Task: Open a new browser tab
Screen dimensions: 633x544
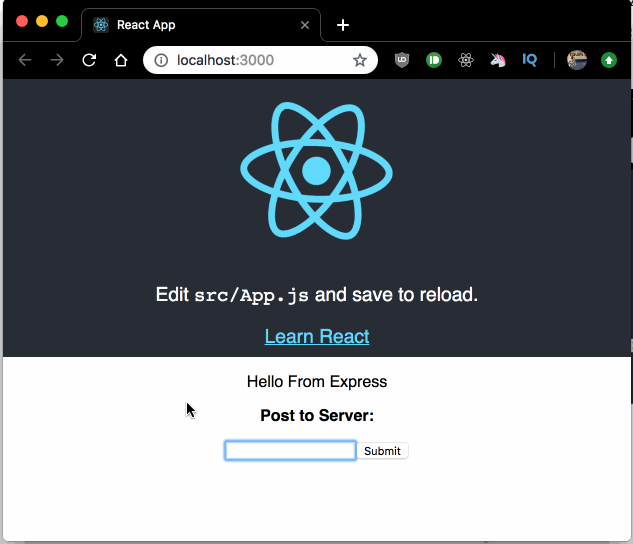Action: click(343, 25)
